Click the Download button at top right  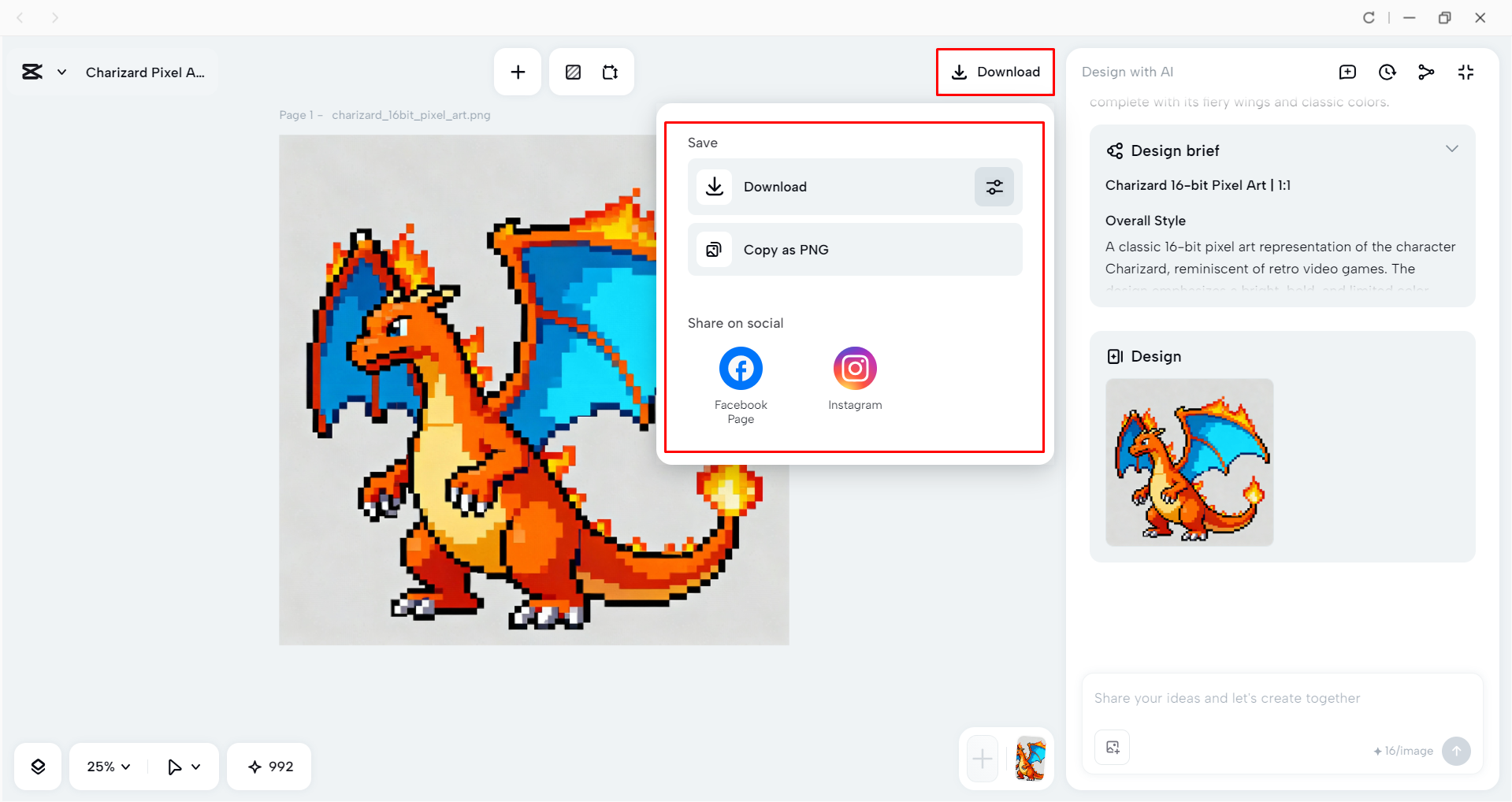pyautogui.click(x=995, y=72)
